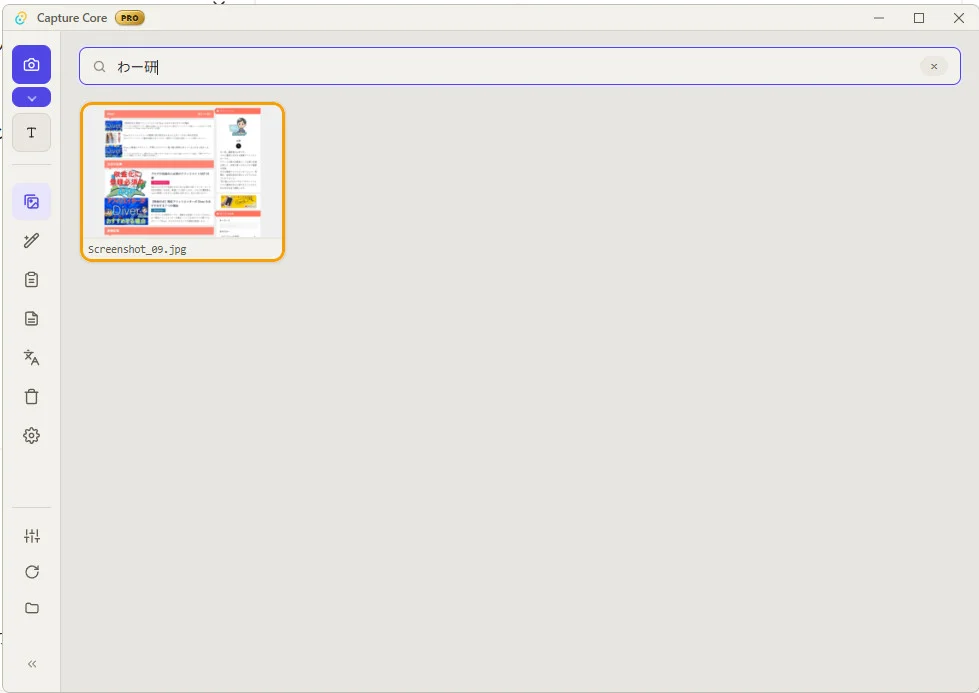This screenshot has width=979, height=693.
Task: Click the refresh icon in sidebar
Action: coord(32,572)
